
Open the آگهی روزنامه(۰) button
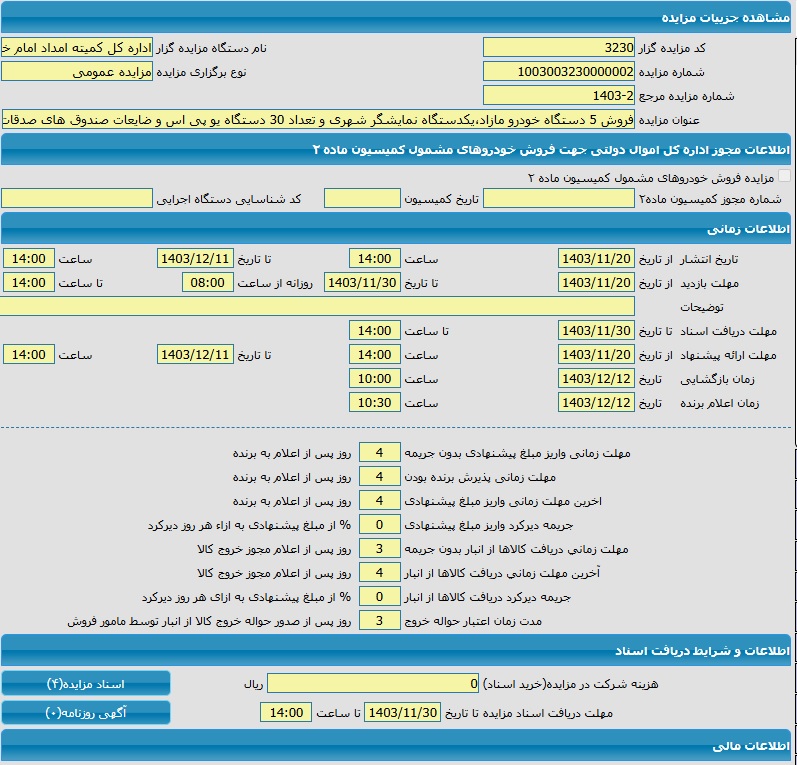click(86, 712)
